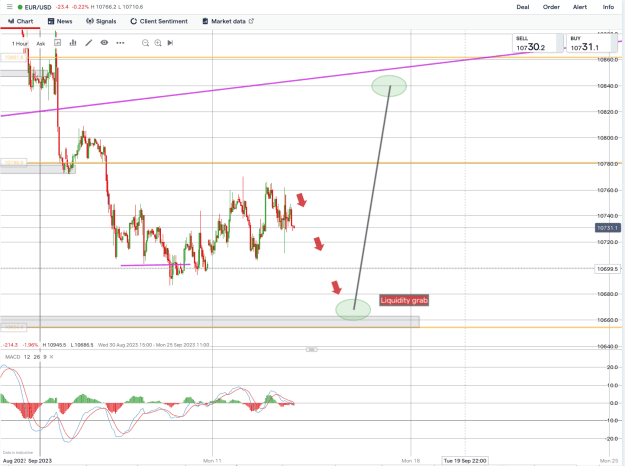Click the 10699.5 crosshair price label

point(607,269)
